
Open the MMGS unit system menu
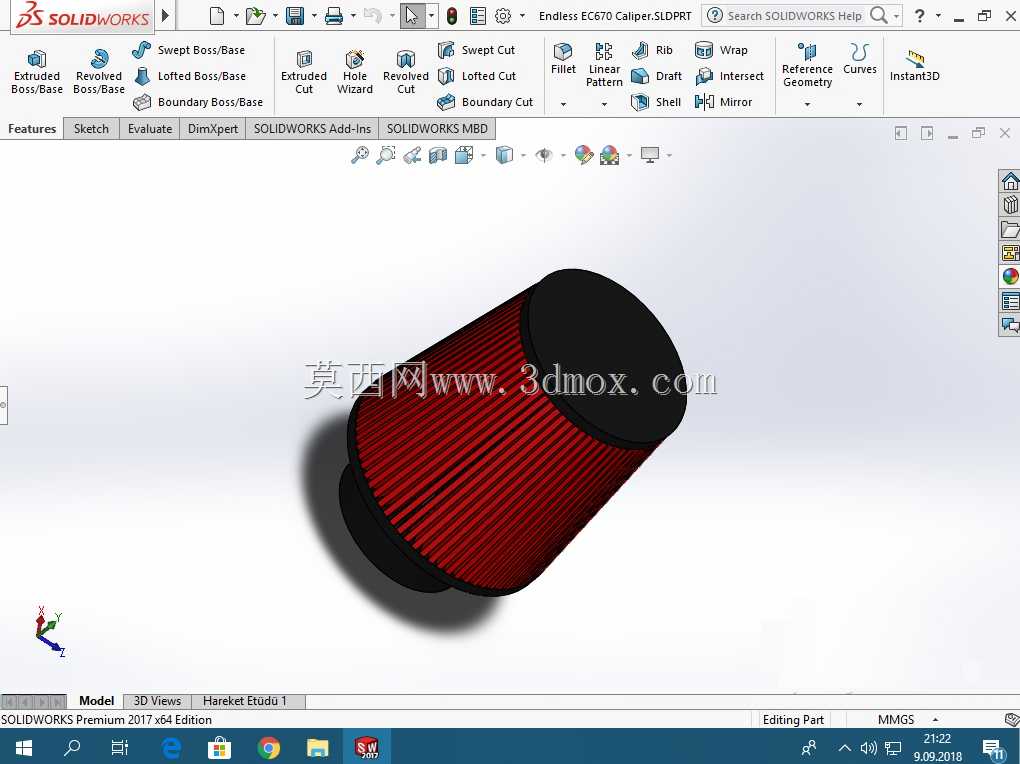[907, 720]
